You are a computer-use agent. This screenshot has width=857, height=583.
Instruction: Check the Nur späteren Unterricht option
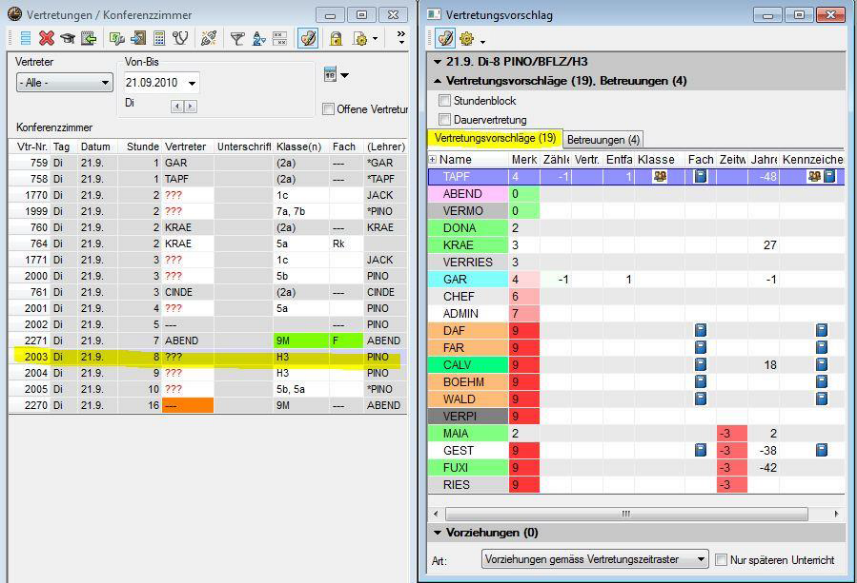coord(723,559)
